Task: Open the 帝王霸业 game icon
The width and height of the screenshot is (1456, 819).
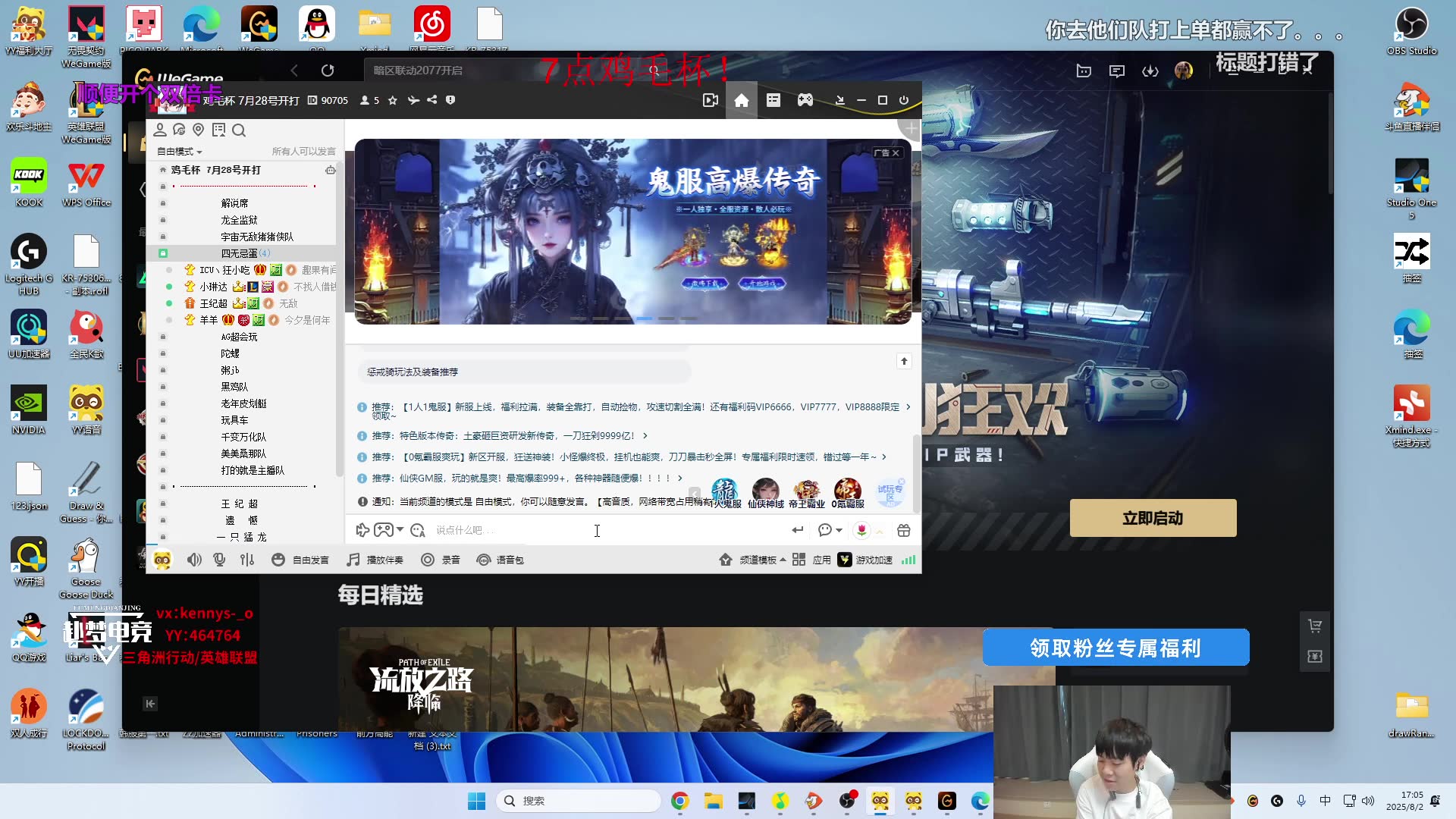Action: click(807, 493)
